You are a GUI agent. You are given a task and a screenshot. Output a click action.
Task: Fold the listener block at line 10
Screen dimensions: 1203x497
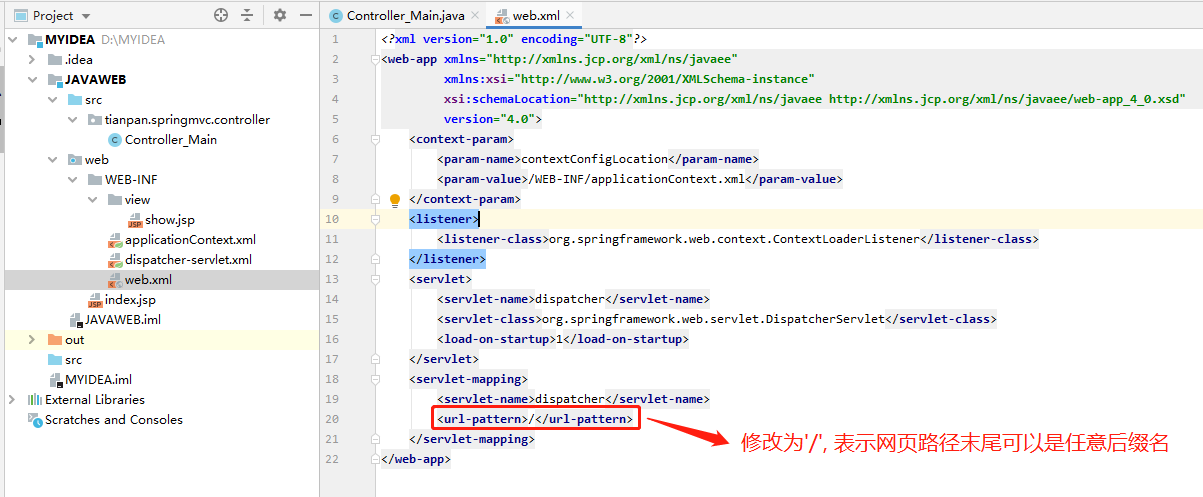click(x=375, y=219)
